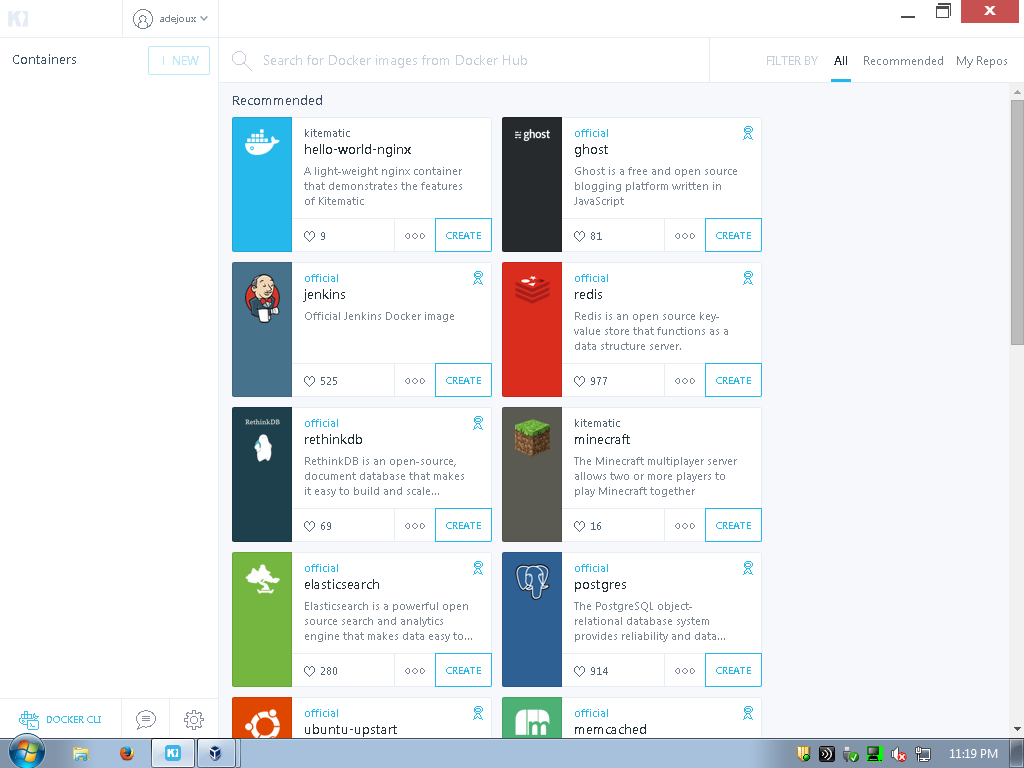Open more options for minecraft image

pos(684,526)
